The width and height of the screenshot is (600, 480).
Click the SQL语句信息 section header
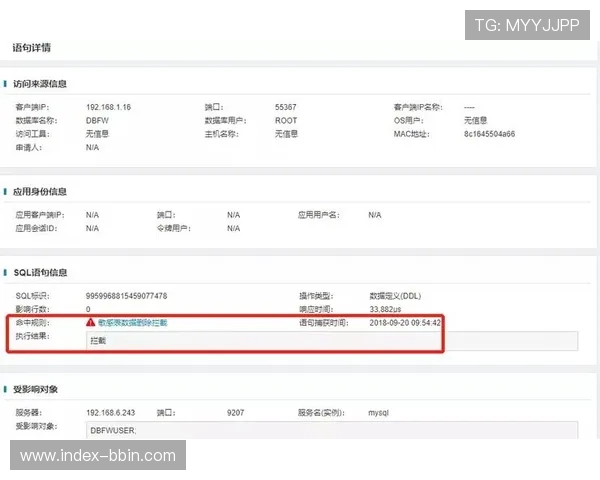(x=40, y=273)
